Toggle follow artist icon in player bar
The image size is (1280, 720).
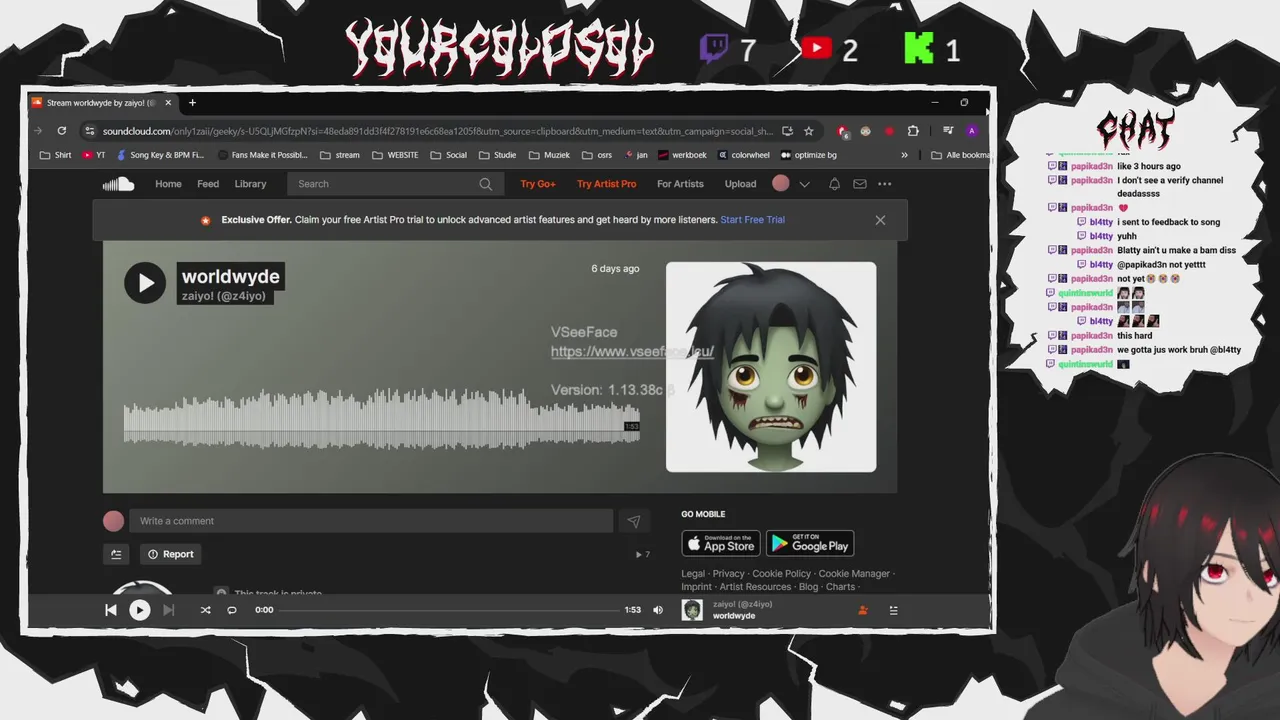(x=862, y=610)
